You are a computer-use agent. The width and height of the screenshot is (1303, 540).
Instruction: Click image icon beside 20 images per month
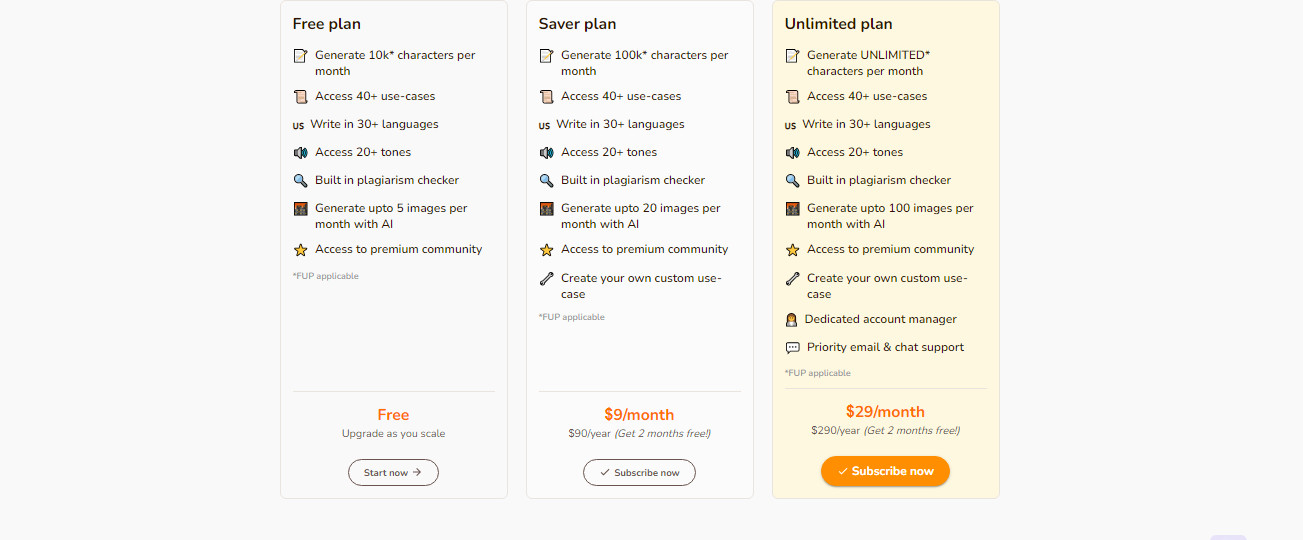click(546, 209)
